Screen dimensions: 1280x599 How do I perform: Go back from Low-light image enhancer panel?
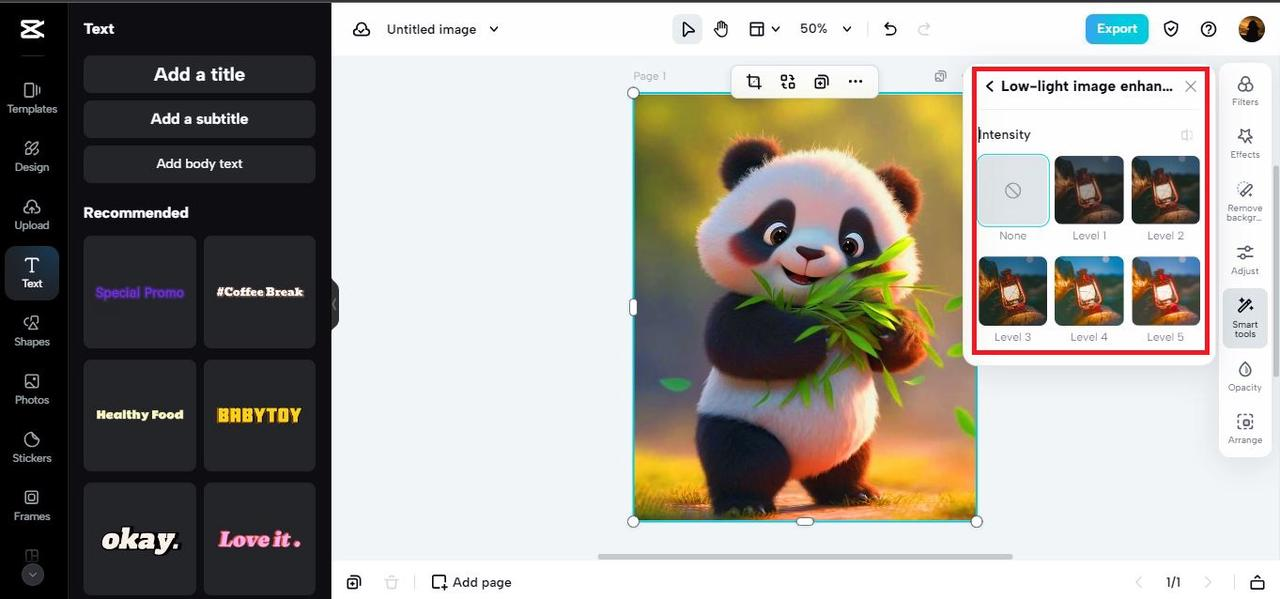(x=990, y=87)
